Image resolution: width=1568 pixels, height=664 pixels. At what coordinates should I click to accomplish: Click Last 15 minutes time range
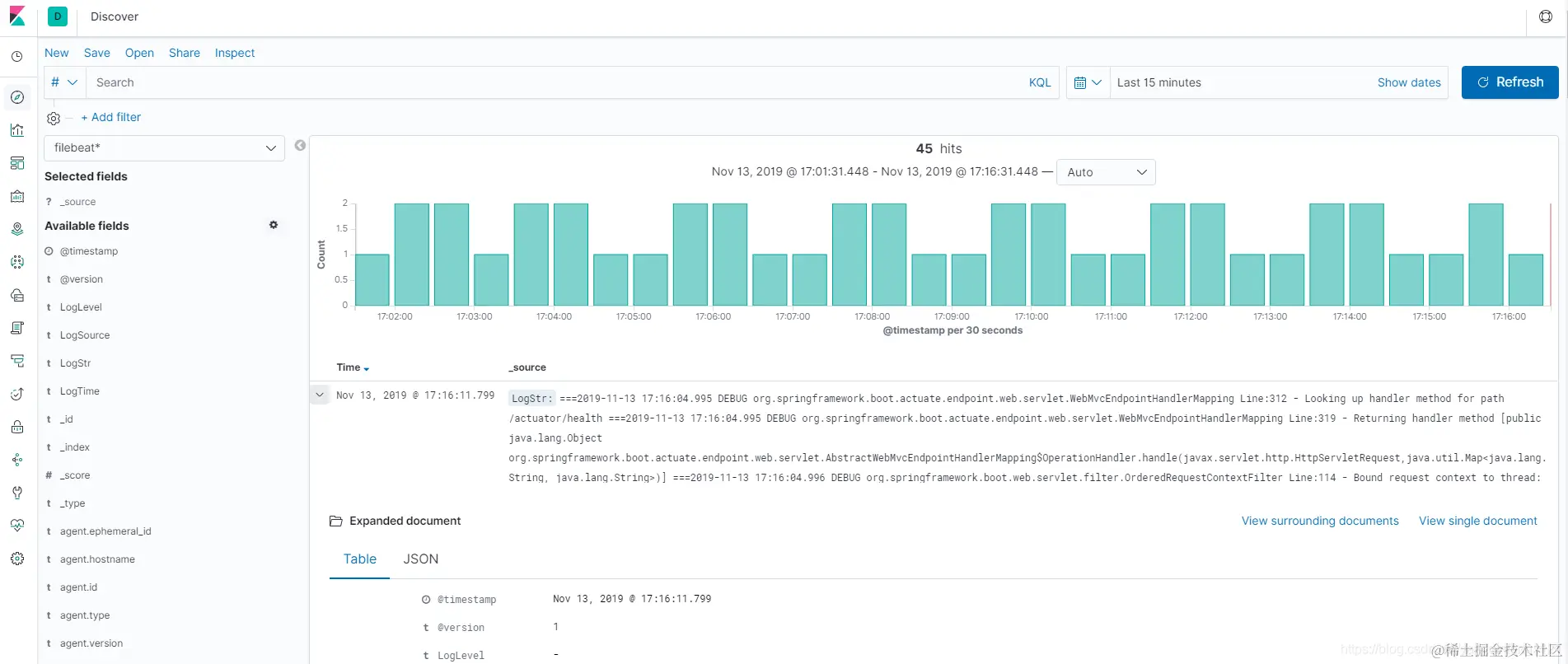(x=1159, y=82)
